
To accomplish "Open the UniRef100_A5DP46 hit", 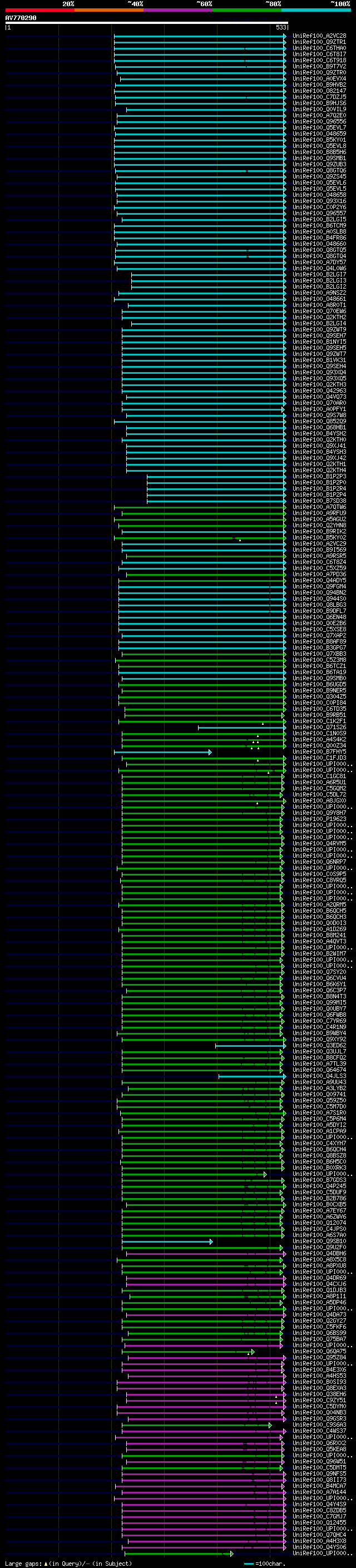I will click(319, 1302).
